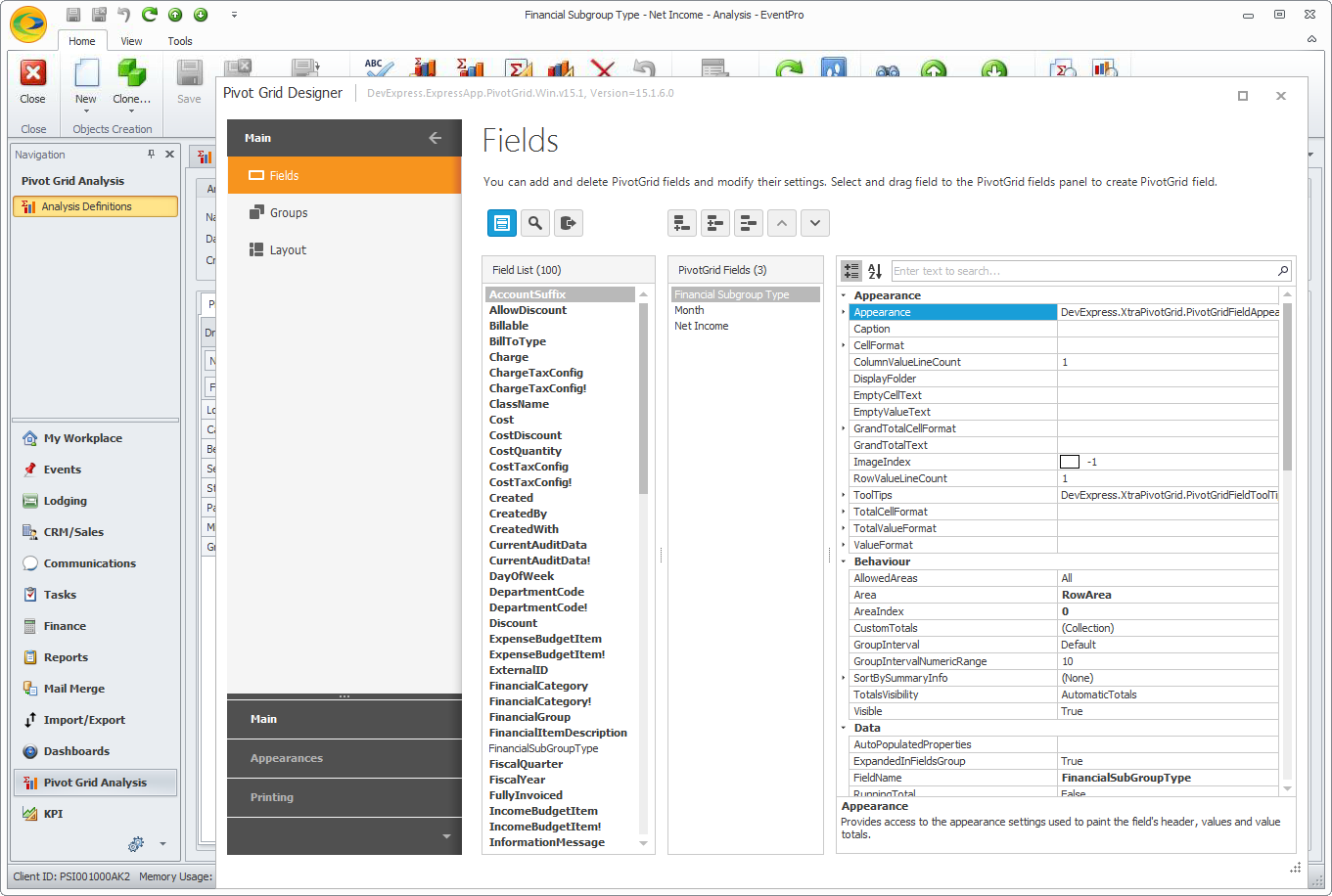The image size is (1332, 896).
Task: Click the navigation options gear icon
Action: coord(136,843)
